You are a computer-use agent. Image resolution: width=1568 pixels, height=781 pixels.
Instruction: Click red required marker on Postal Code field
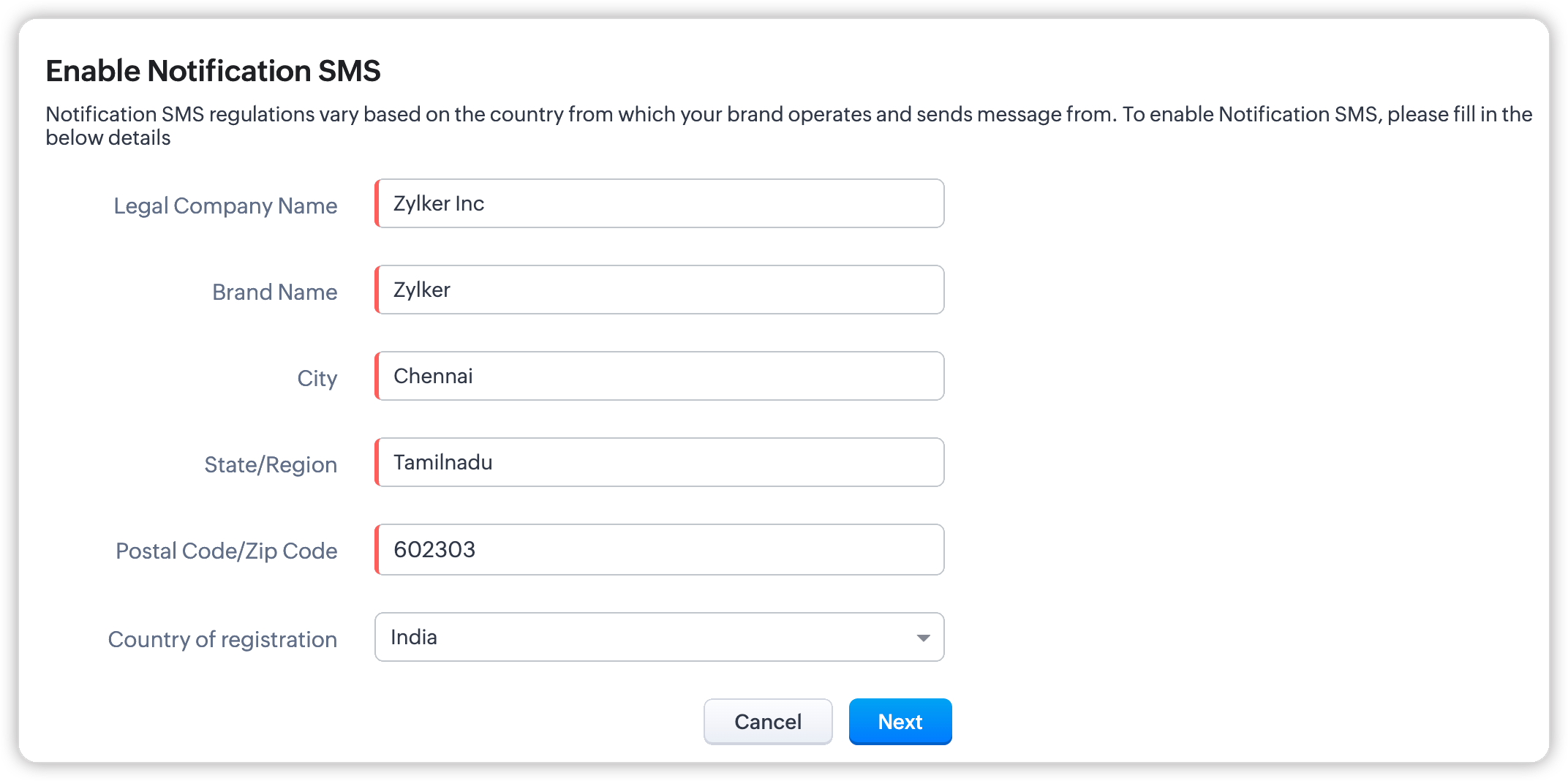point(377,549)
